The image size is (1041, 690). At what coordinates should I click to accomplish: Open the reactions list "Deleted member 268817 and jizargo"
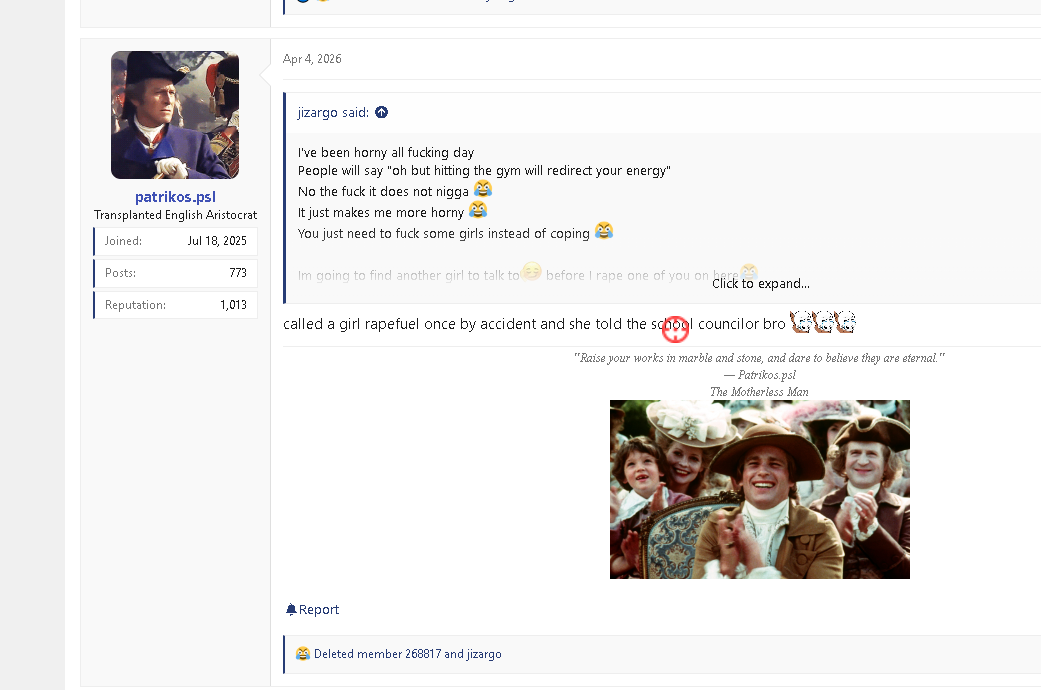(x=408, y=654)
